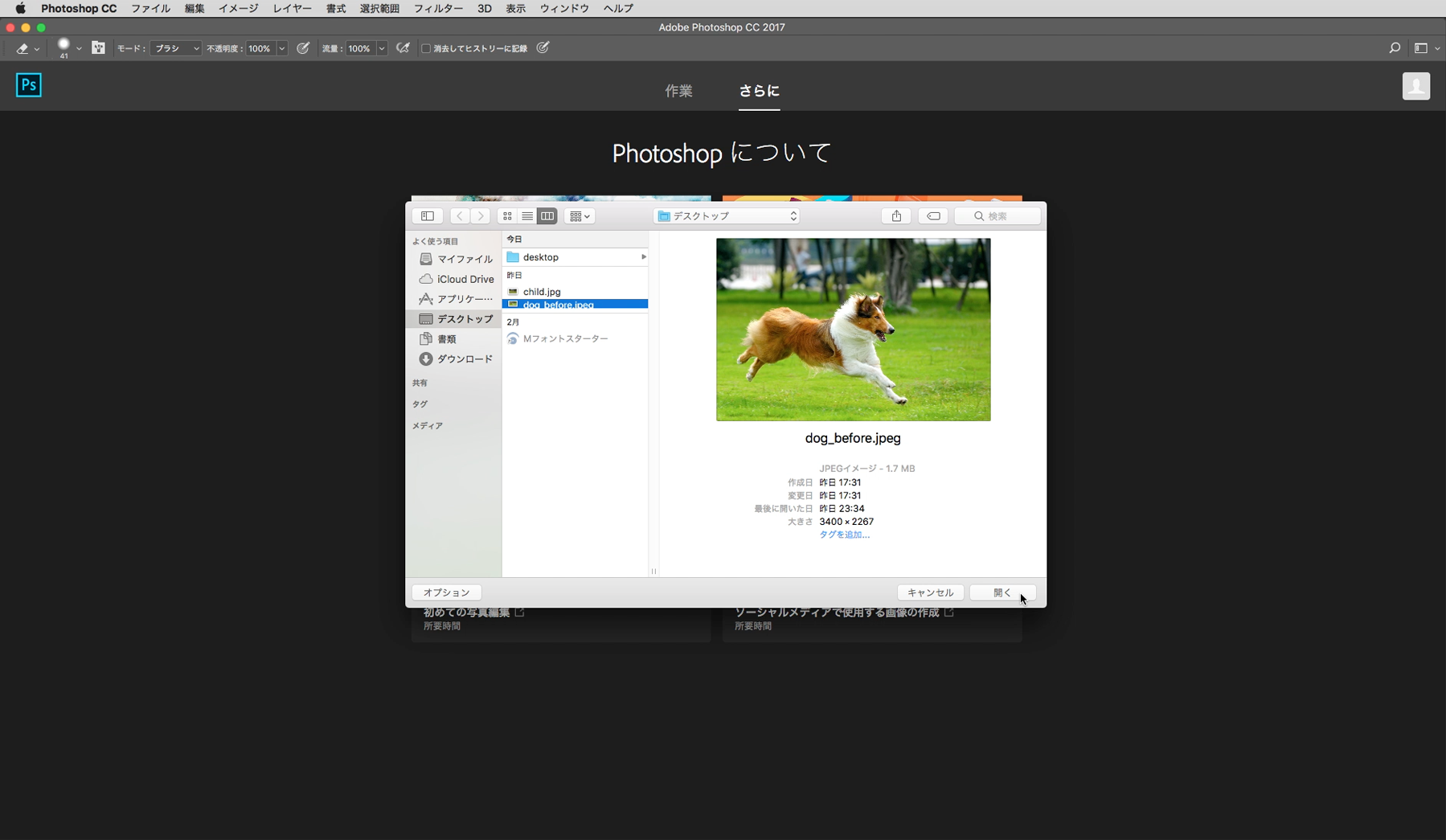The width and height of the screenshot is (1446, 840).
Task: Select ダウンロード in sidebar
Action: point(455,359)
